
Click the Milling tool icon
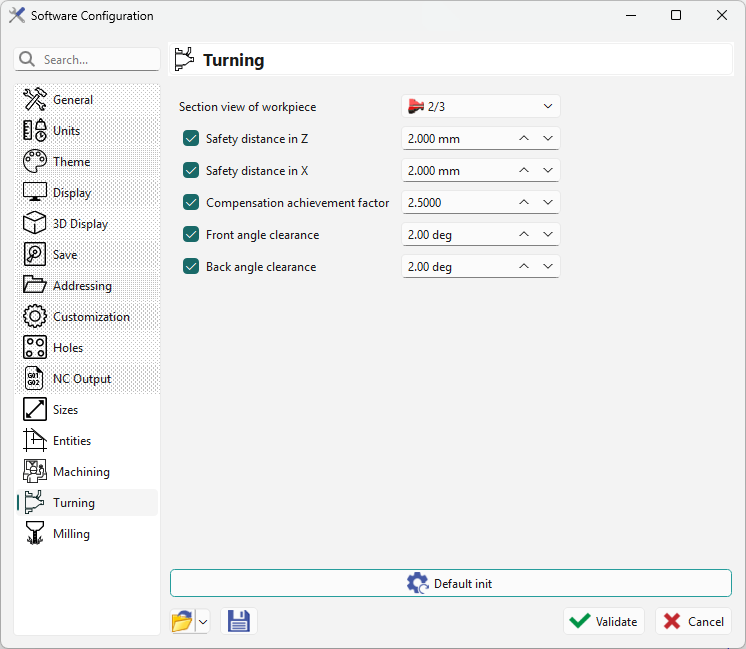[x=35, y=534]
